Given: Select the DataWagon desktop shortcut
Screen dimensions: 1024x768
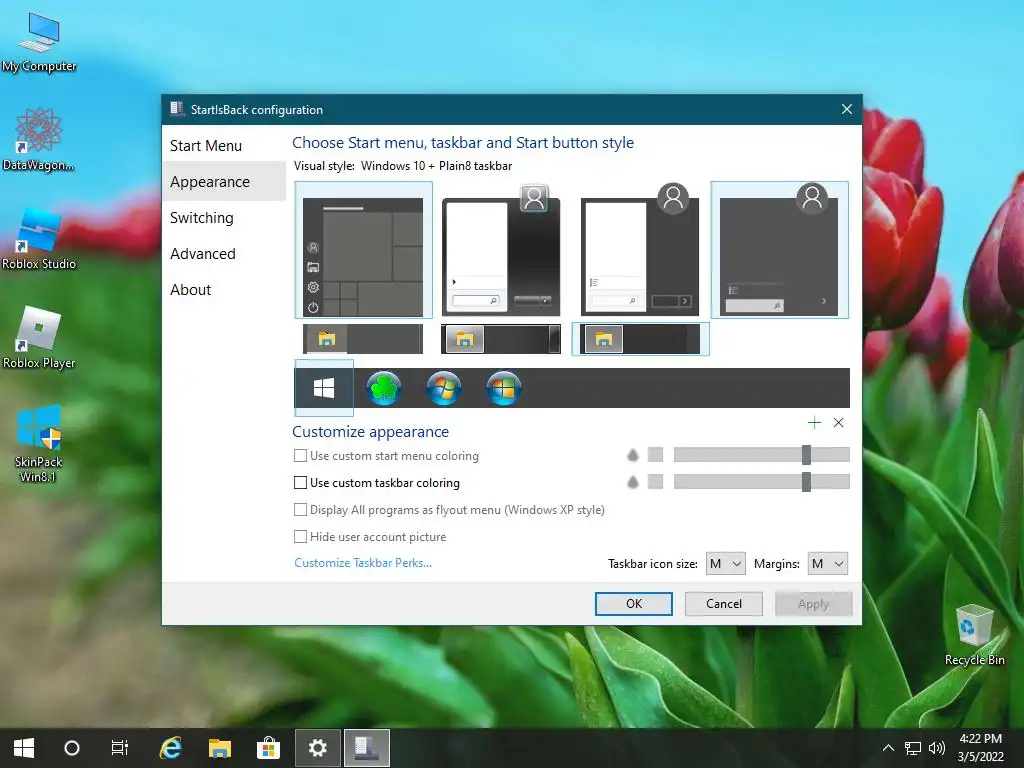Looking at the screenshot, I should pyautogui.click(x=39, y=140).
